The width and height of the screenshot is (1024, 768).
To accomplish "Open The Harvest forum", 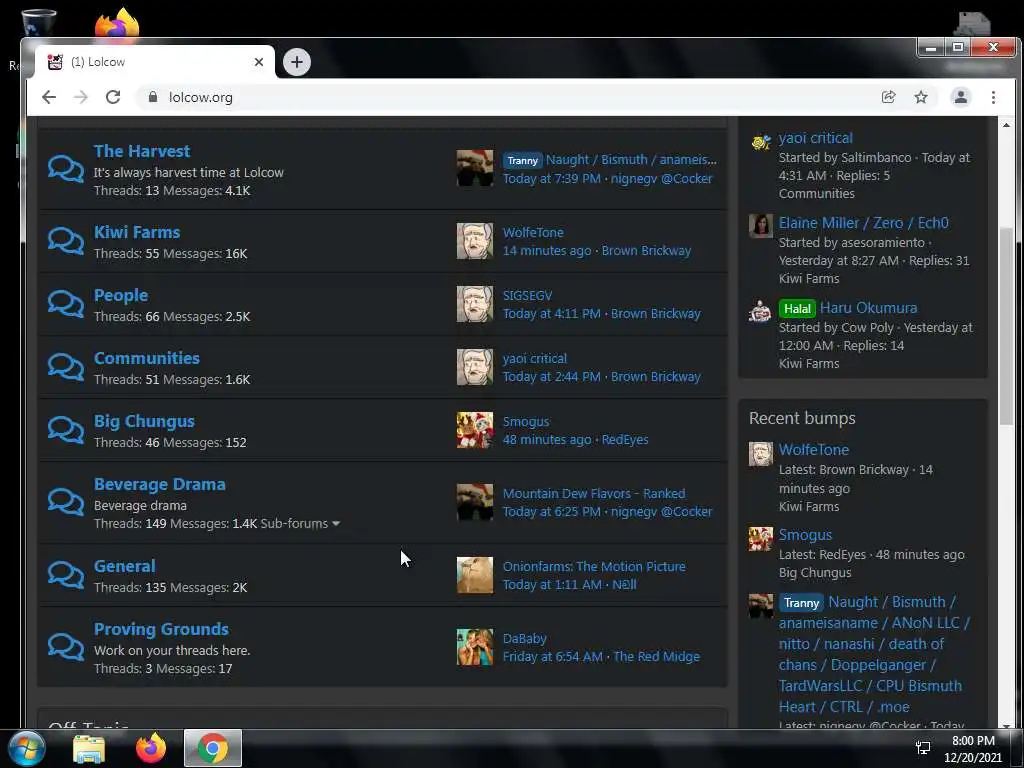I will (x=142, y=151).
